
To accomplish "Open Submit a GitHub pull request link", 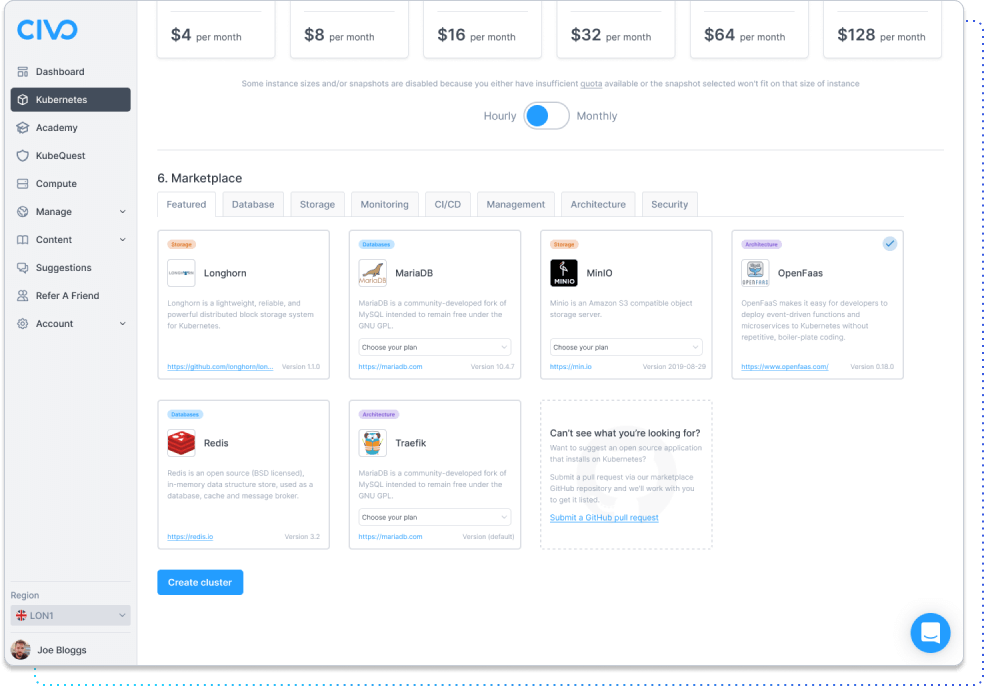I will click(604, 518).
